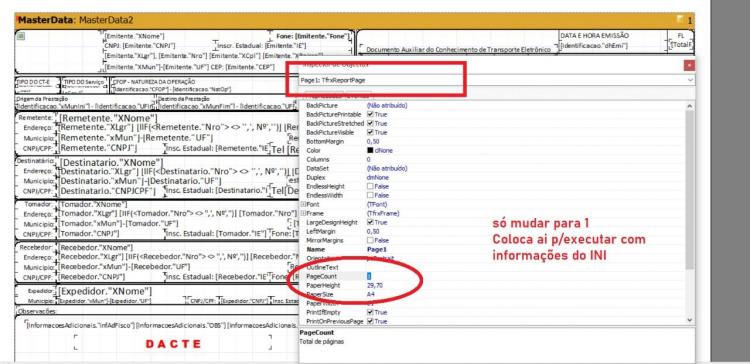
Task: Expand the Font property node
Action: (303, 204)
